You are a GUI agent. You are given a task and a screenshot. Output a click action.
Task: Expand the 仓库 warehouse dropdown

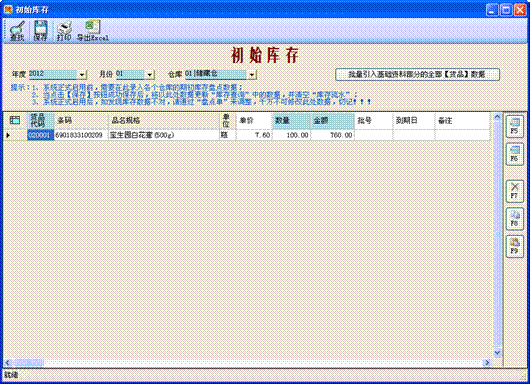coord(252,74)
